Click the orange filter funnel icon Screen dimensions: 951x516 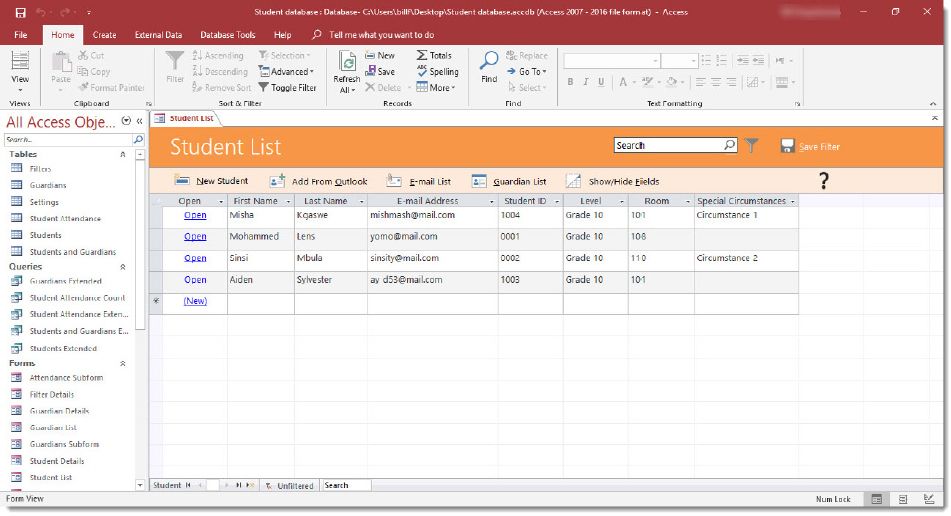(x=752, y=146)
